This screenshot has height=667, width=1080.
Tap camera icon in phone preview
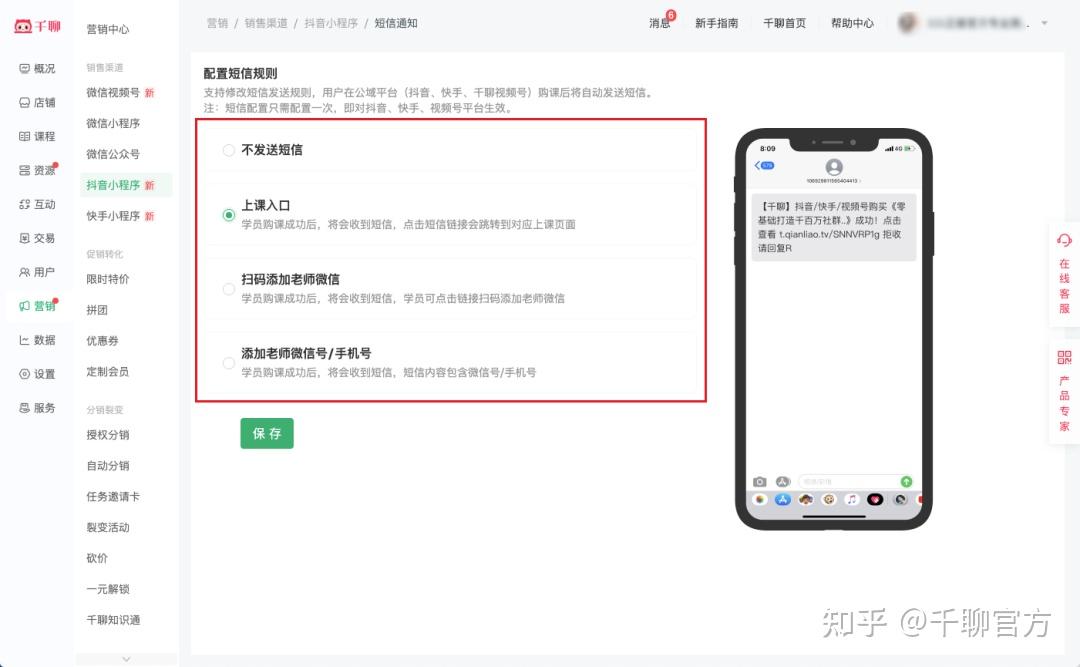pos(760,482)
